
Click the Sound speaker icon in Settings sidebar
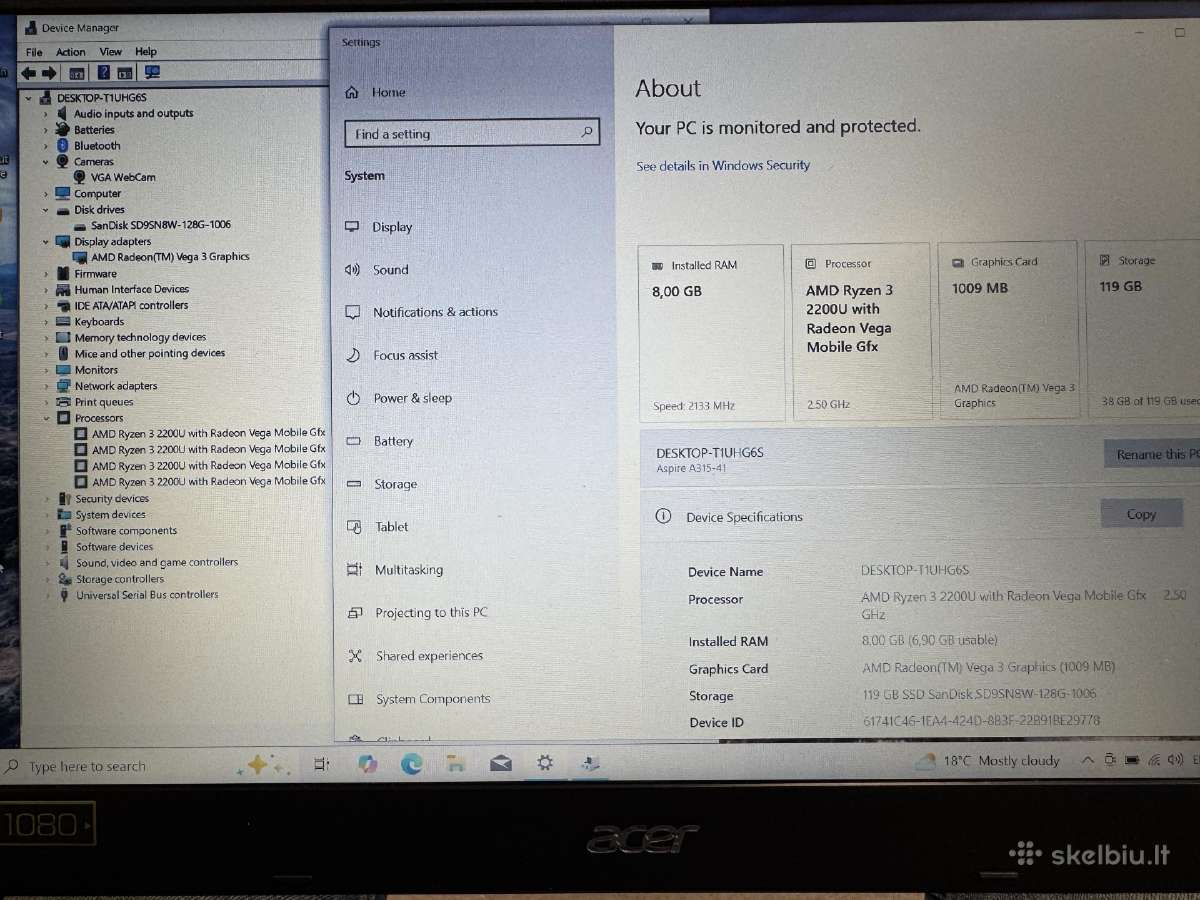coord(352,269)
